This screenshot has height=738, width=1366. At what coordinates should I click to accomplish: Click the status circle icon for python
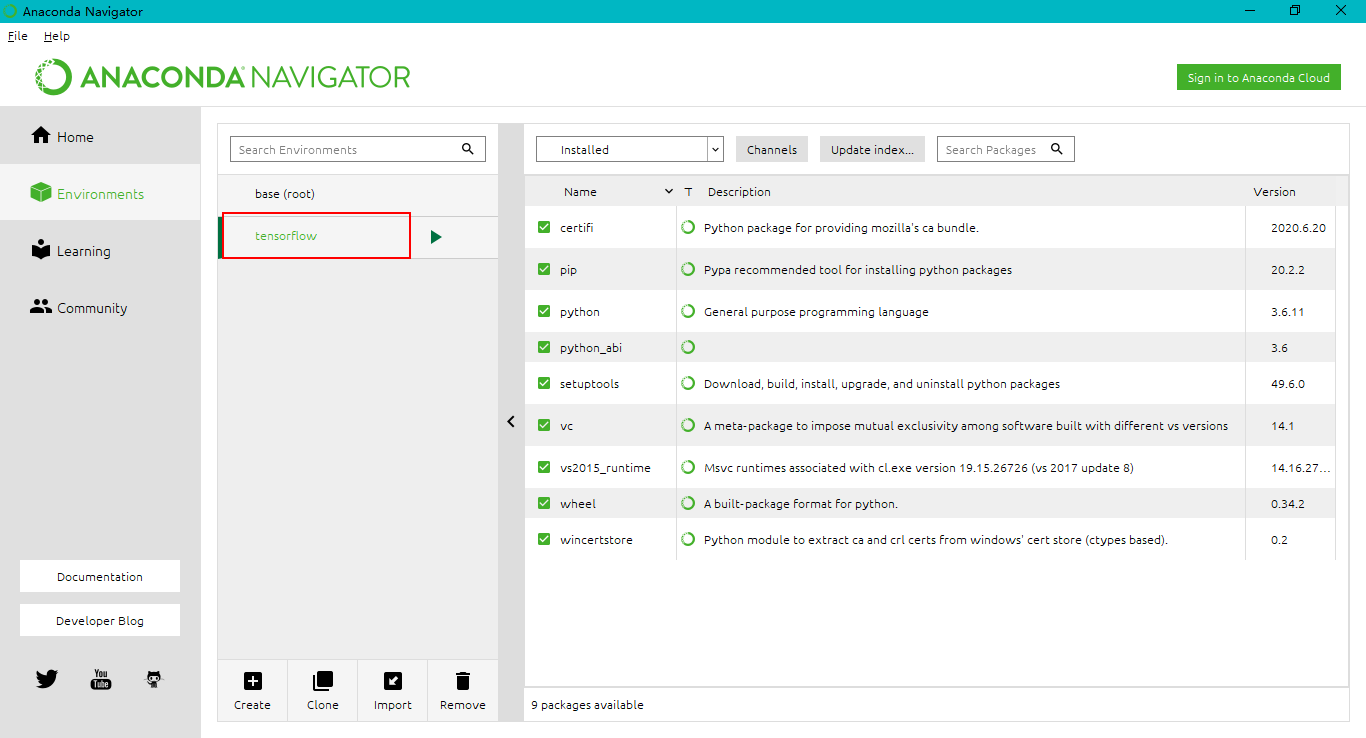(x=688, y=311)
